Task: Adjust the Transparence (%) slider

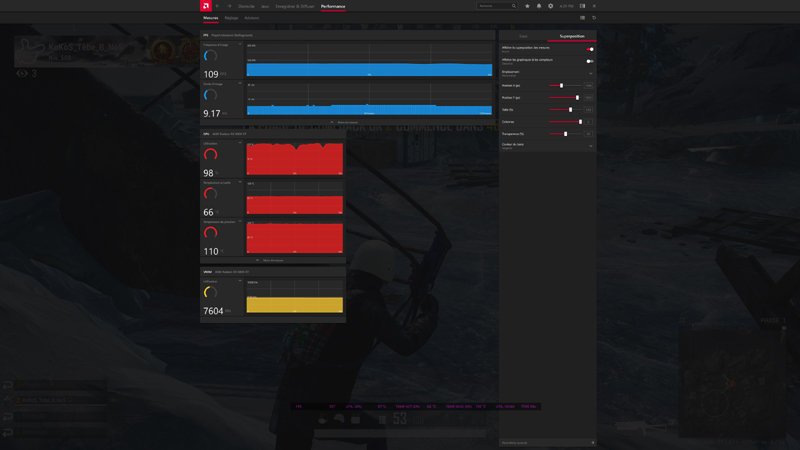Action: (565, 134)
